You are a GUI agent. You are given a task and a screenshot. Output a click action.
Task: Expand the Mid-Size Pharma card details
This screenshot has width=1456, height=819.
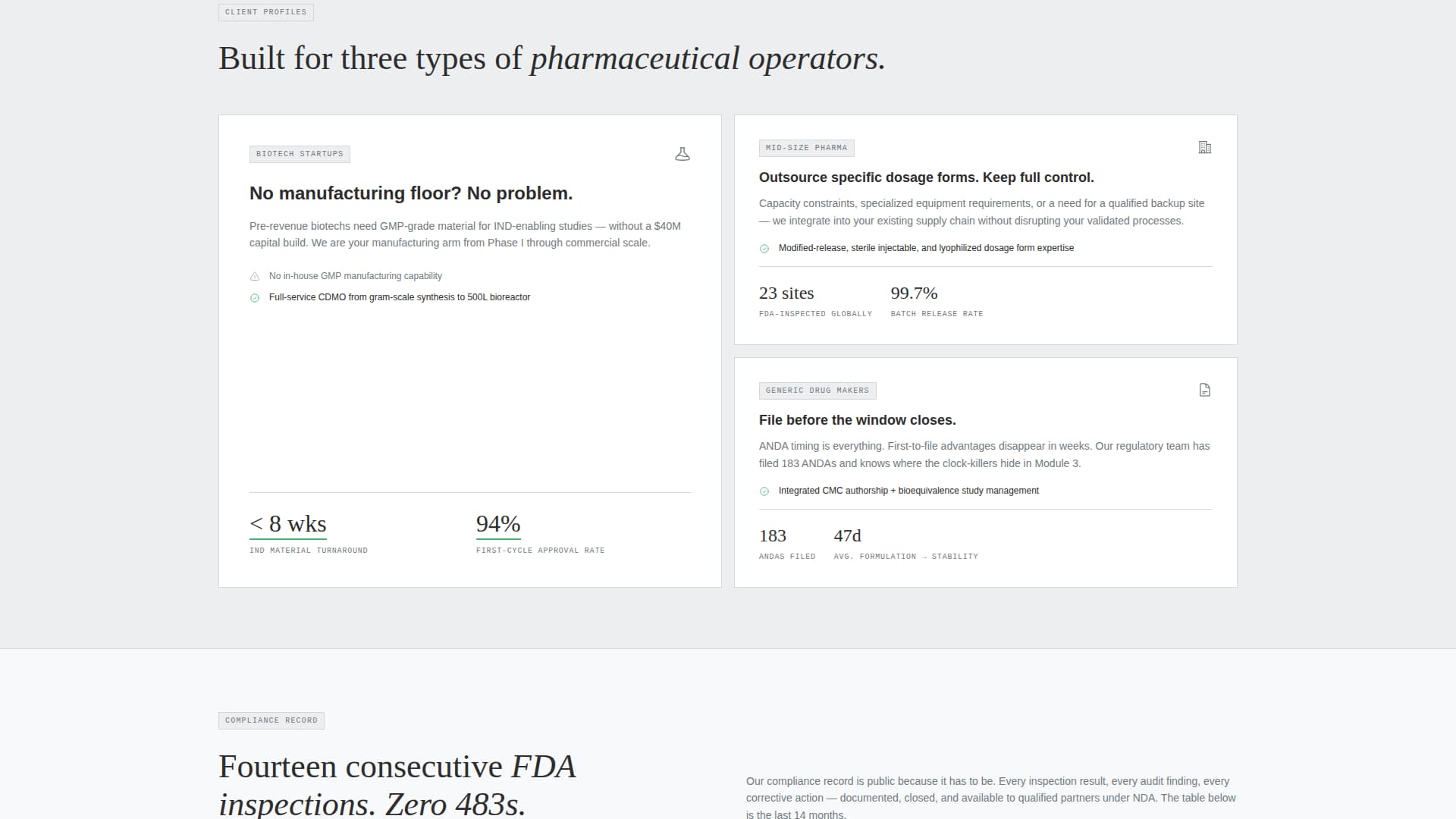coord(985,229)
